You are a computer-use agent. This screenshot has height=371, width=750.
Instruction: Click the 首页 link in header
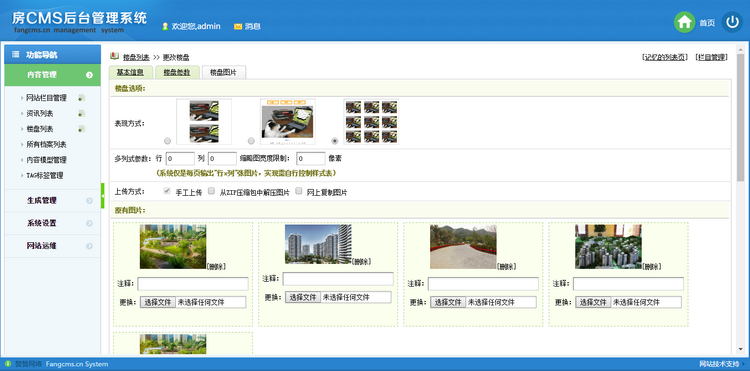707,22
